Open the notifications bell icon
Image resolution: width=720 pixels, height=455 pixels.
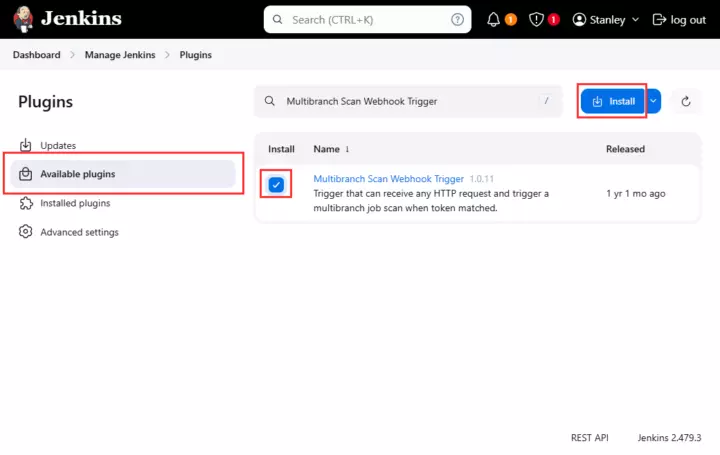coord(494,20)
